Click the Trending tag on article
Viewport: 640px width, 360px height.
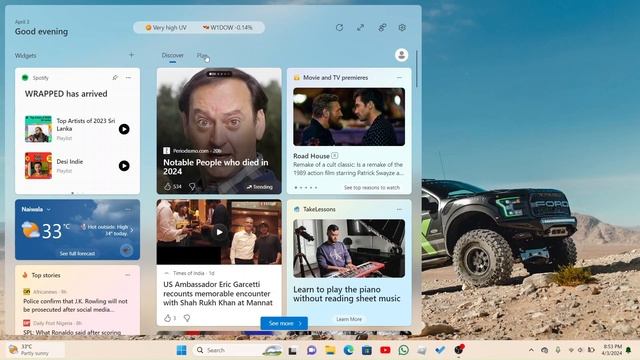click(x=260, y=187)
